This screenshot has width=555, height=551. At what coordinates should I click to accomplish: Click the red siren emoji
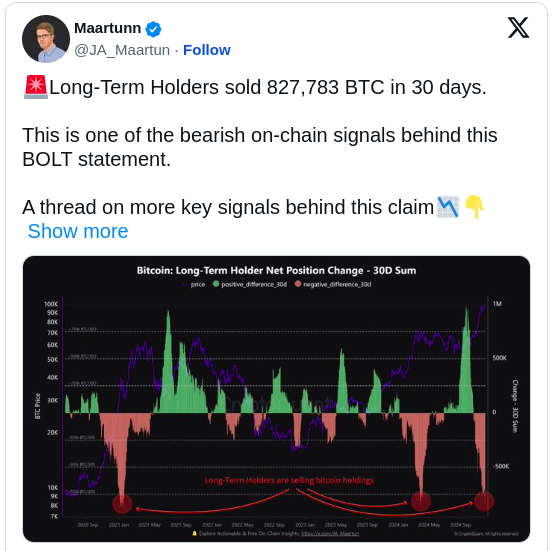pyautogui.click(x=36, y=87)
